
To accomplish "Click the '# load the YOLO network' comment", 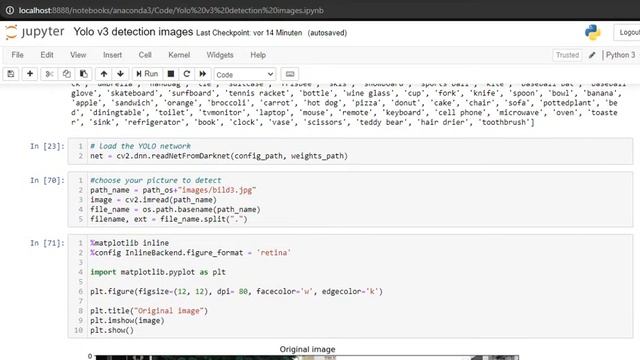I will click(x=140, y=146).
